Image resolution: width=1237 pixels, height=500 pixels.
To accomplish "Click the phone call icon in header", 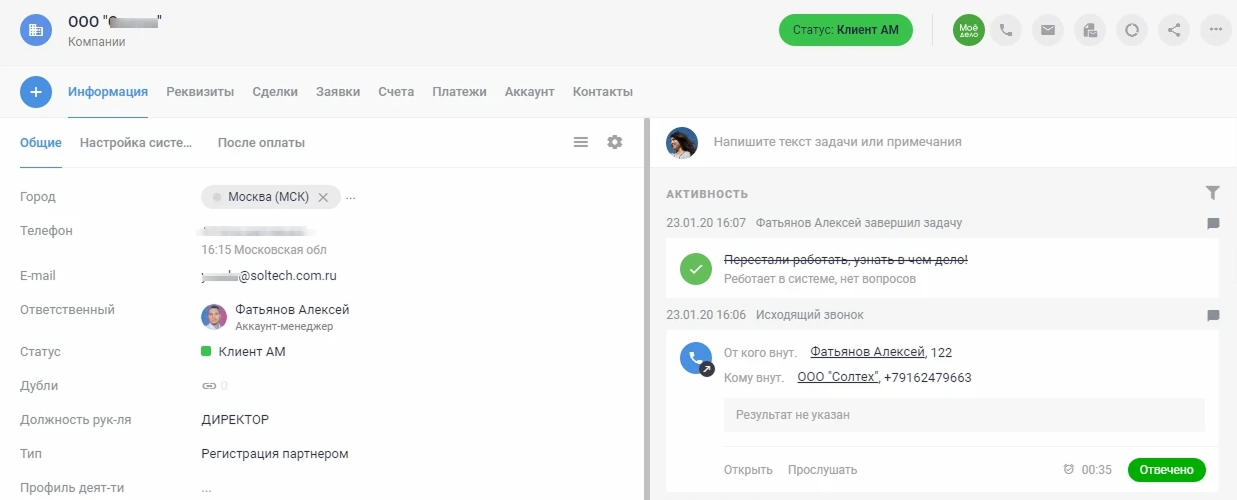I will (x=1006, y=30).
